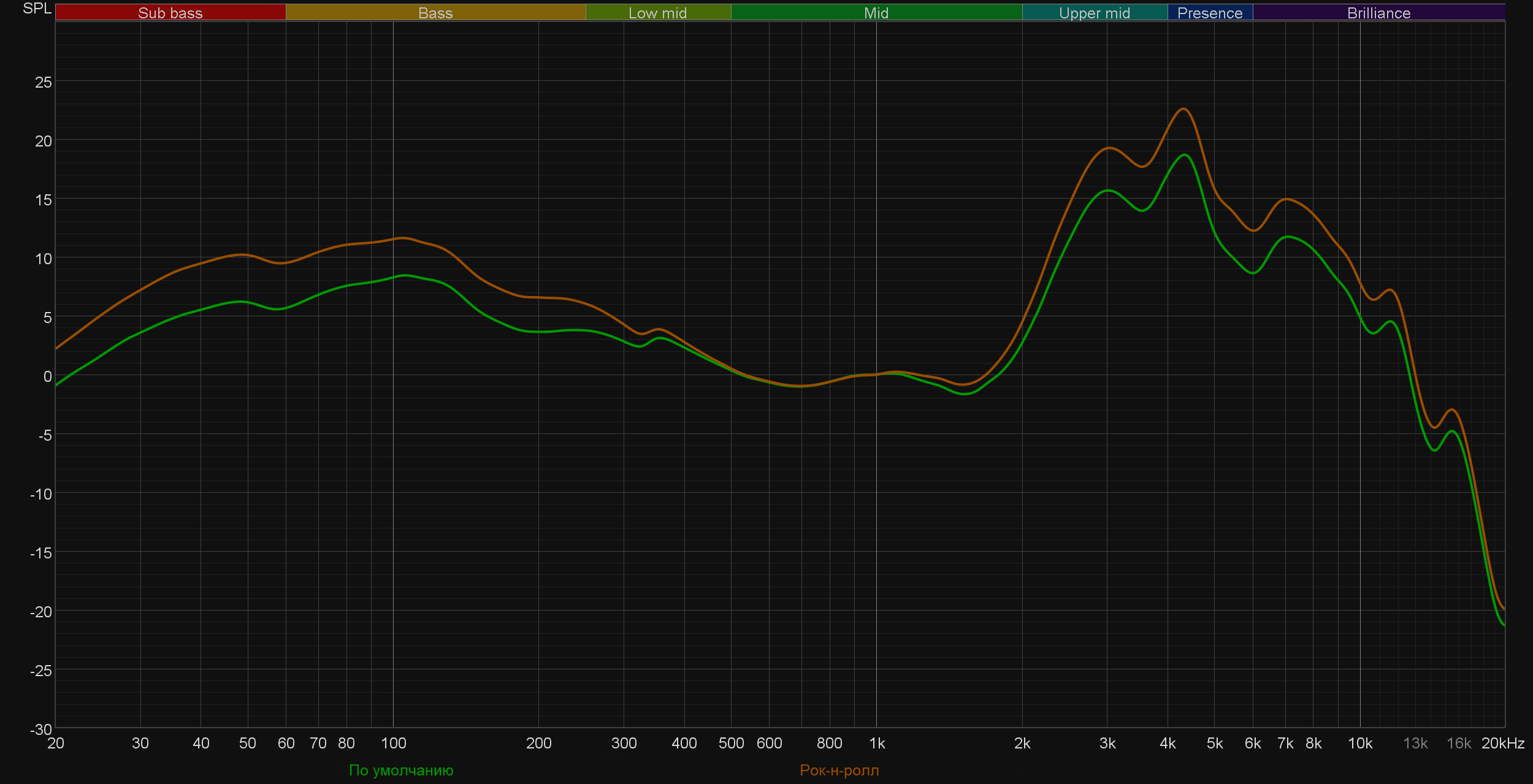Click the Brilliance band label
The width and height of the screenshot is (1533, 784).
[x=1378, y=13]
